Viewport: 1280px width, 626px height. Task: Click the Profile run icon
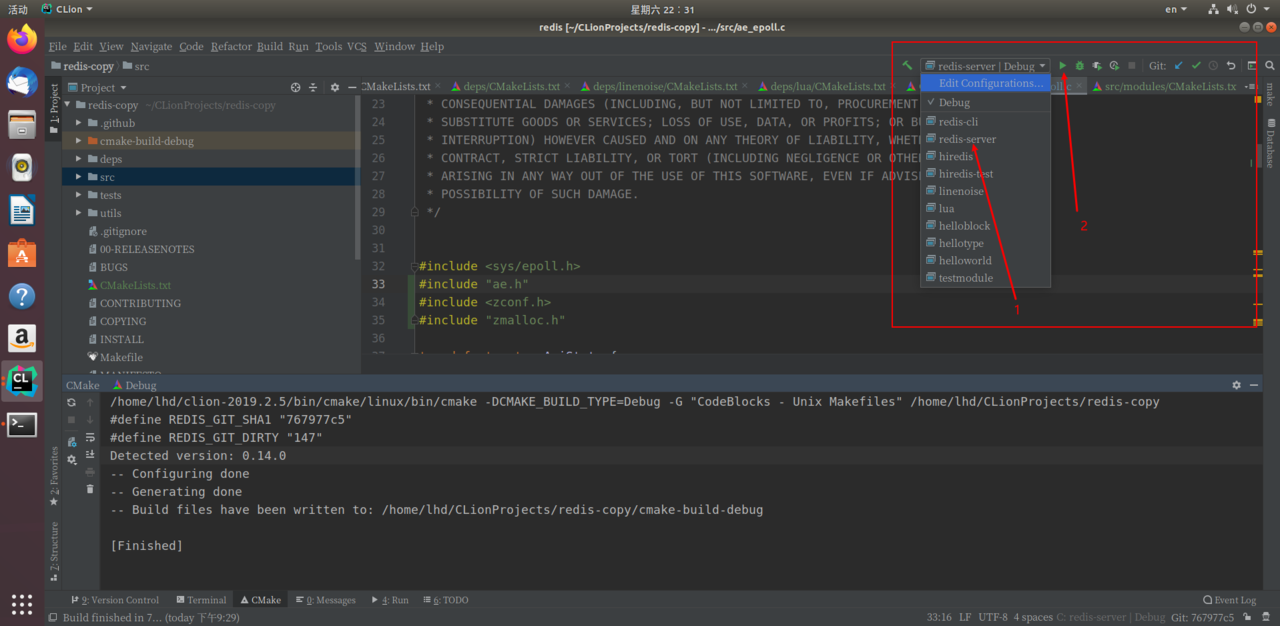point(1114,66)
